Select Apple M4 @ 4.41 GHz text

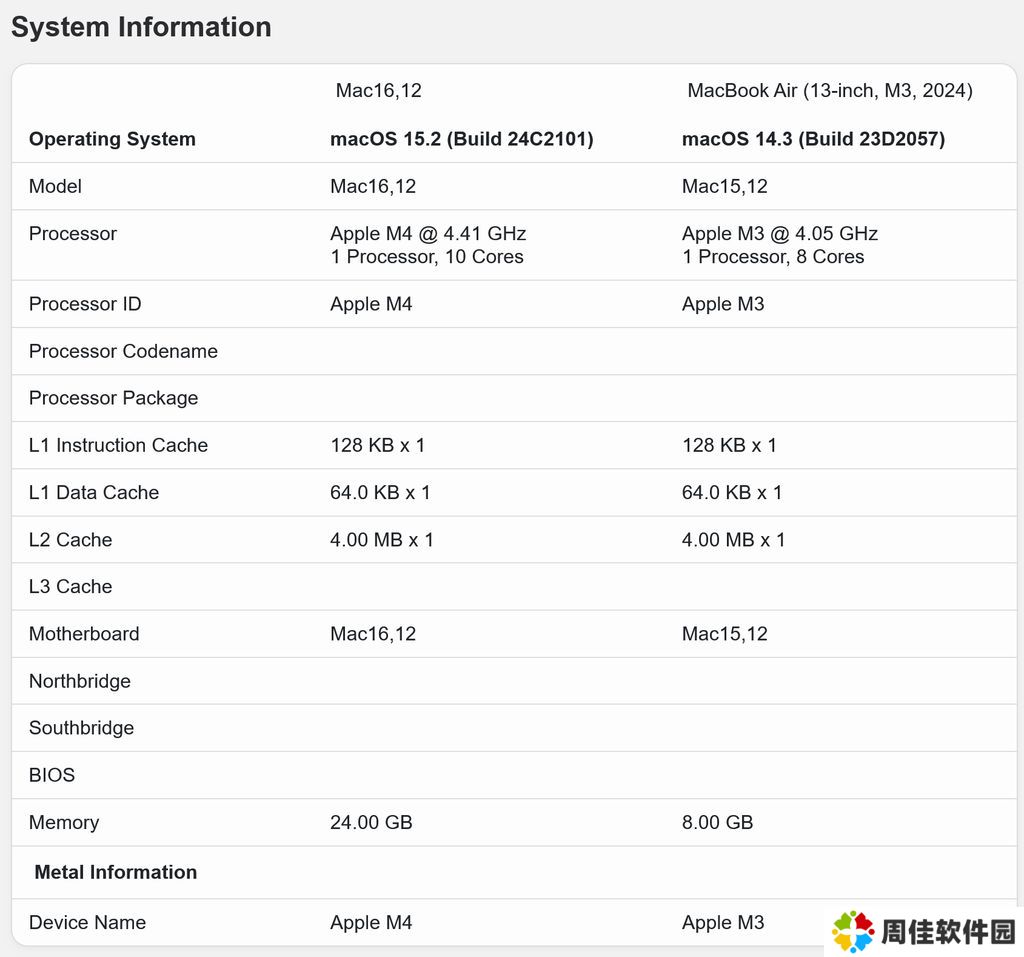(428, 234)
